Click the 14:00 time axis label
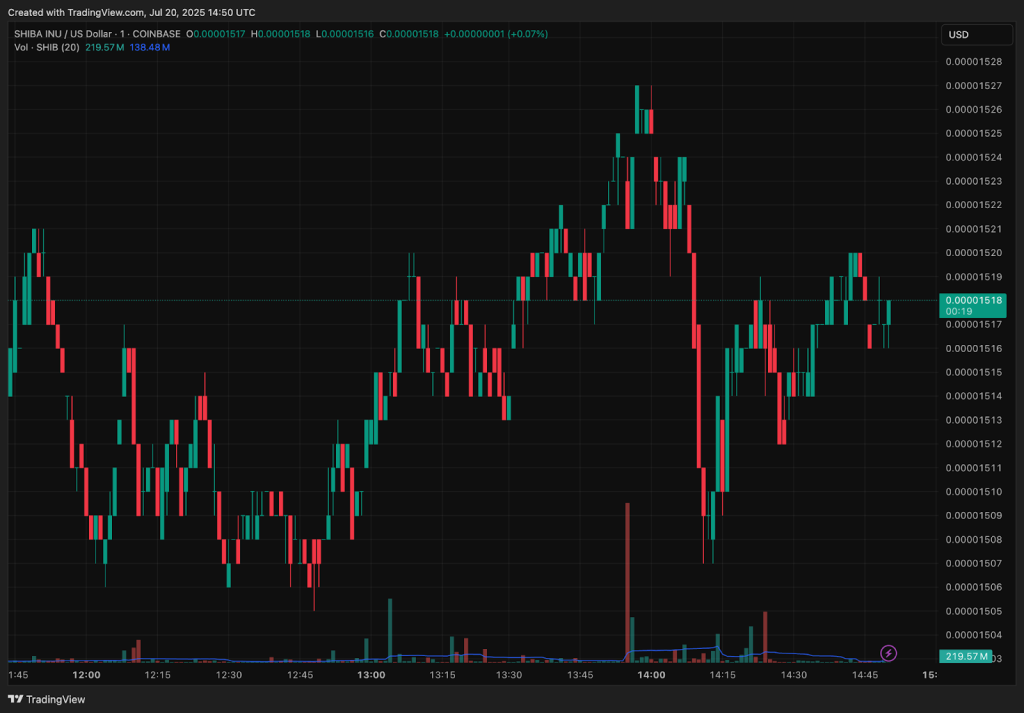 tap(651, 675)
